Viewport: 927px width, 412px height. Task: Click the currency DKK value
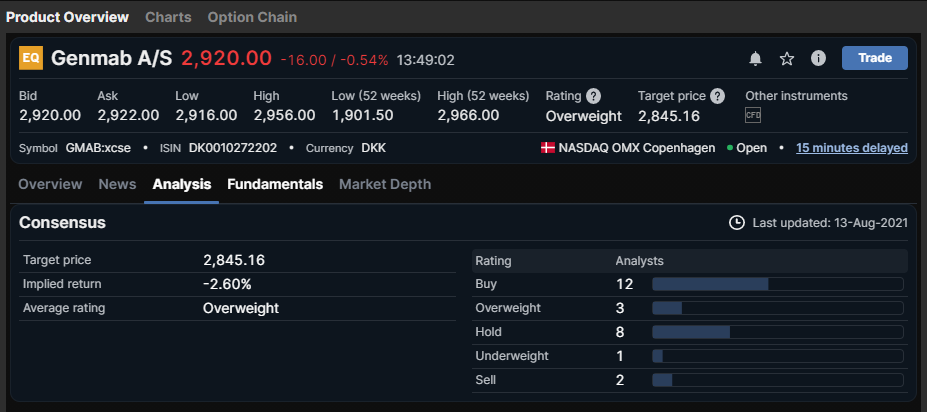click(x=374, y=148)
